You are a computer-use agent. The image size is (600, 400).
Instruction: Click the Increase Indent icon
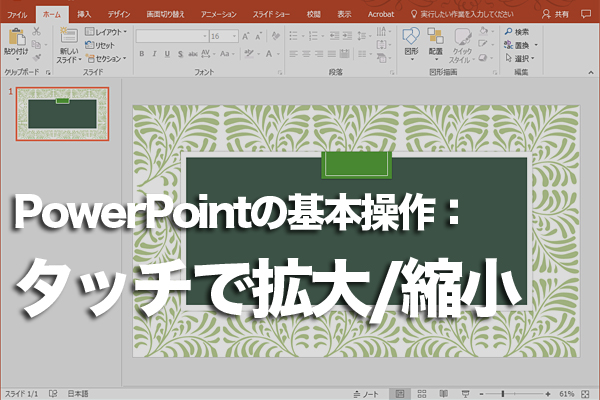pyautogui.click(x=347, y=36)
